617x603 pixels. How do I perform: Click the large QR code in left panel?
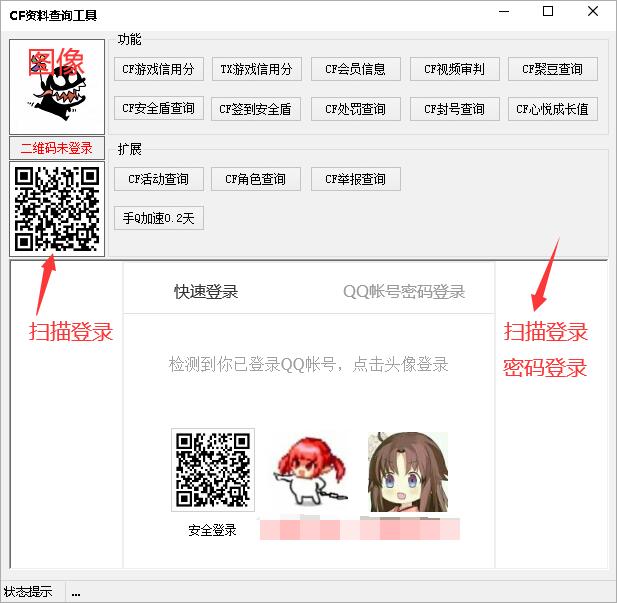tap(57, 209)
